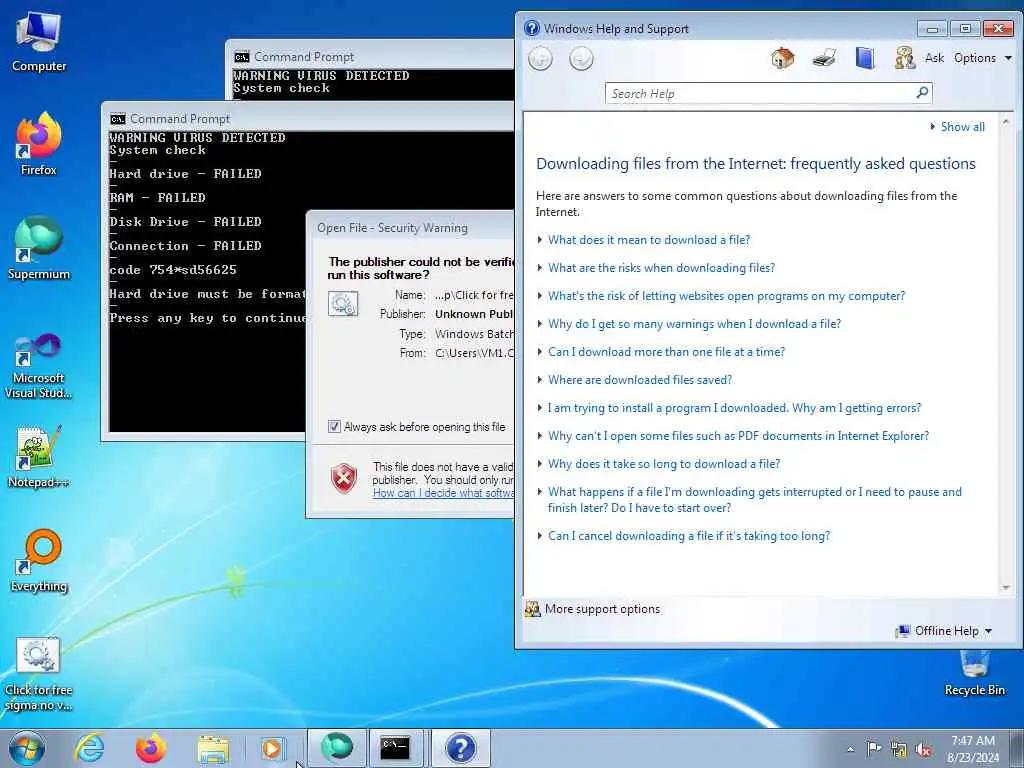Click the Forward arrow in Help window
Screen dimensions: 1024x768
581,59
